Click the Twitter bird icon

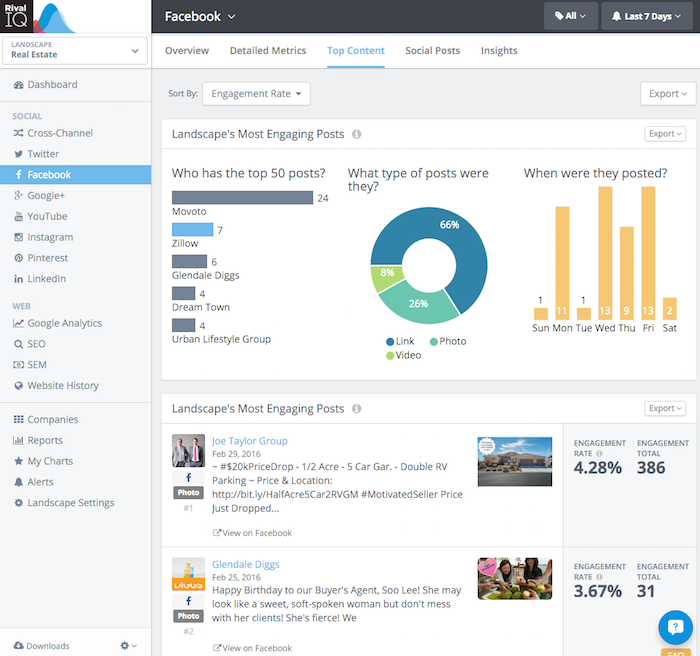click(18, 154)
